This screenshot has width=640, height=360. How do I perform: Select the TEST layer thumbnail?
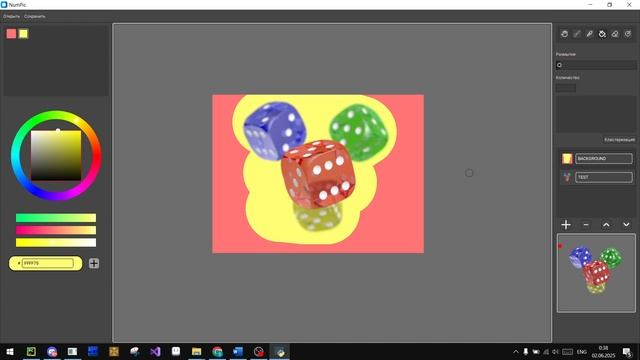tap(567, 177)
